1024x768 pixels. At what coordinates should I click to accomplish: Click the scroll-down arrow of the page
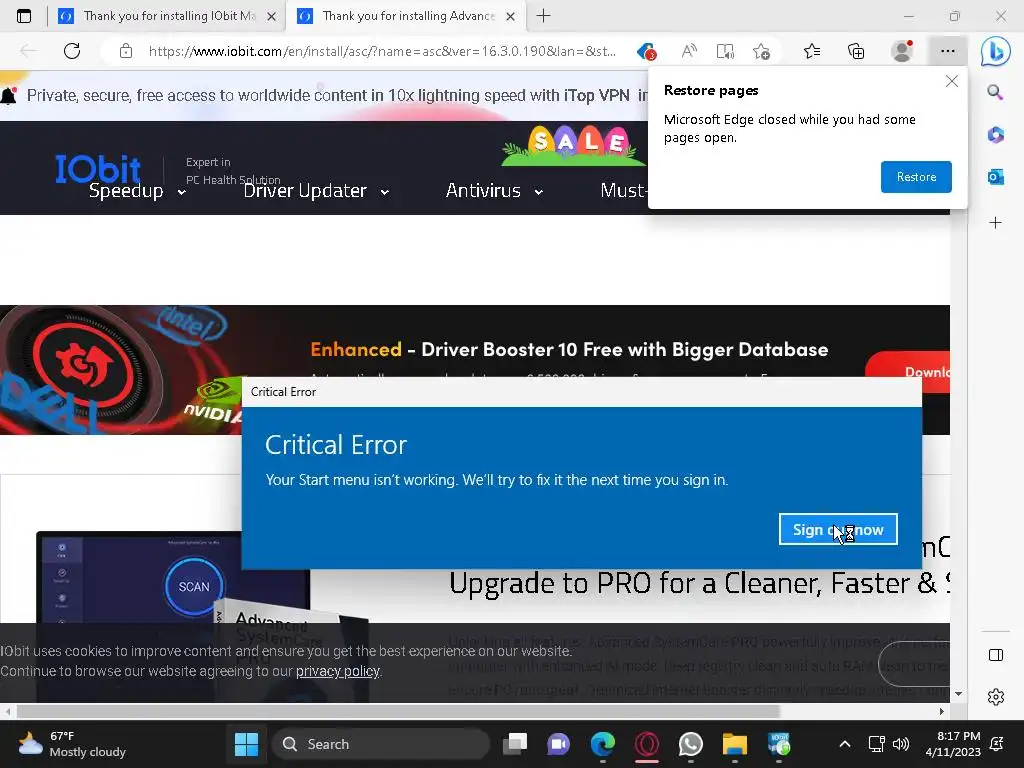[x=958, y=694]
